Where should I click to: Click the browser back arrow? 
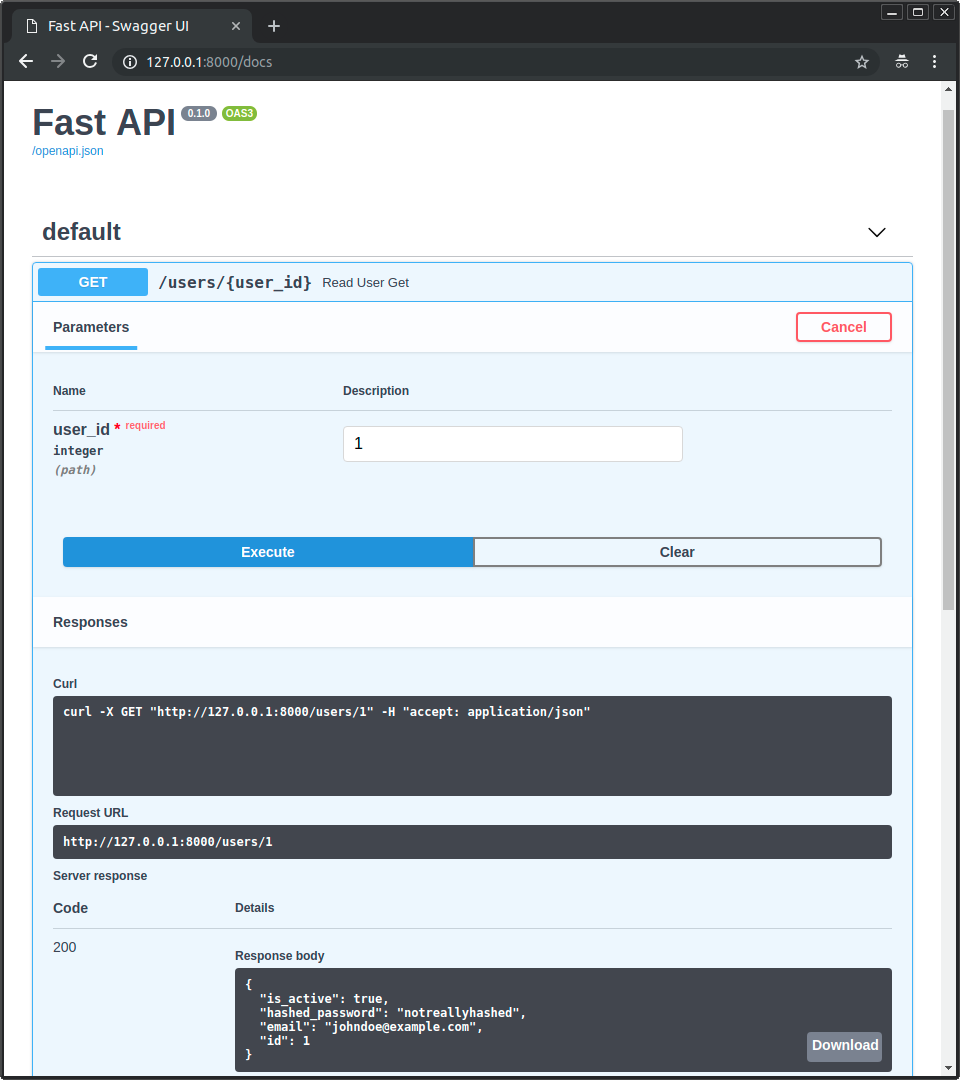click(26, 61)
